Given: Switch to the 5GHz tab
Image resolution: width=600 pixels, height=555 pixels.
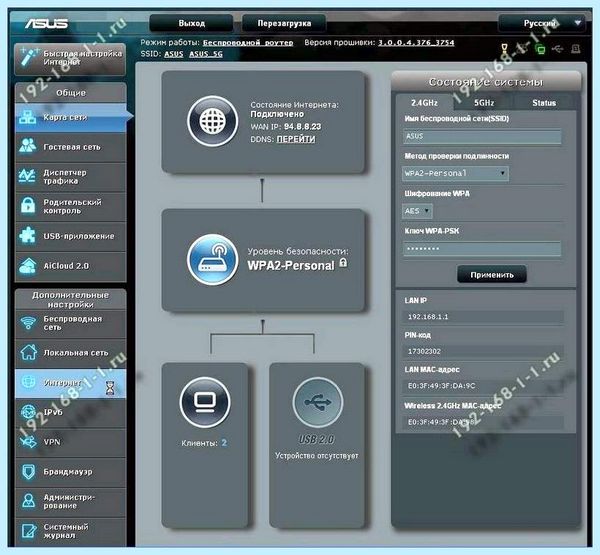Looking at the screenshot, I should click(x=484, y=103).
